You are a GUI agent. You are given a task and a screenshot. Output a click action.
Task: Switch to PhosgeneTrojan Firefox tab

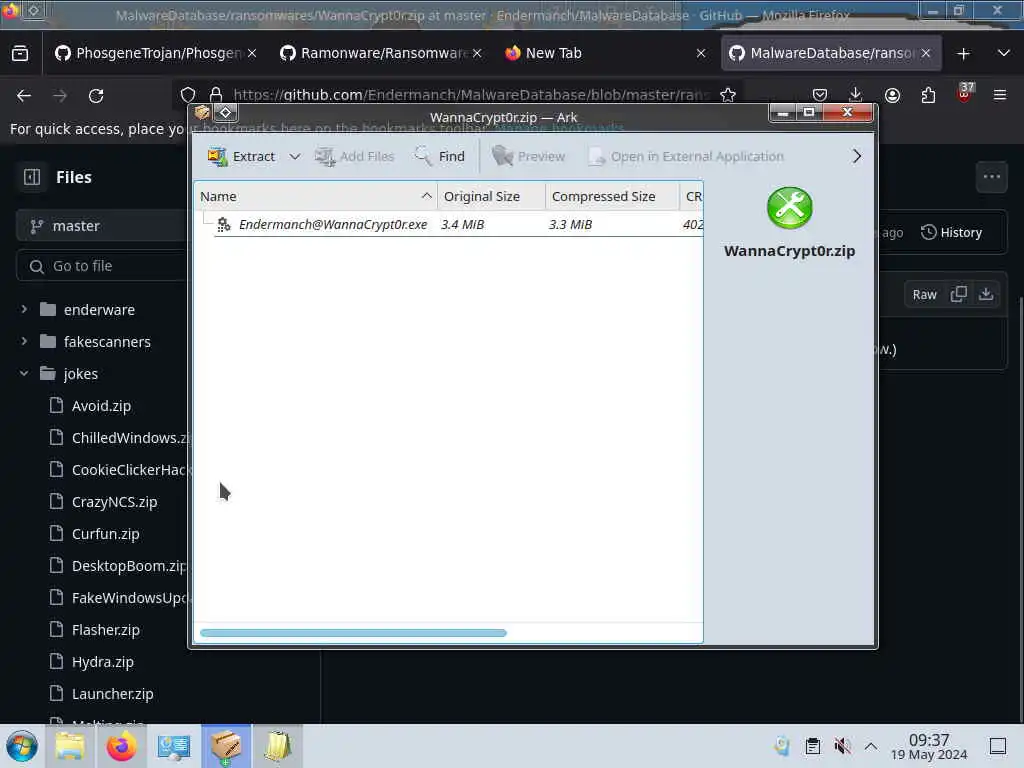coord(155,53)
